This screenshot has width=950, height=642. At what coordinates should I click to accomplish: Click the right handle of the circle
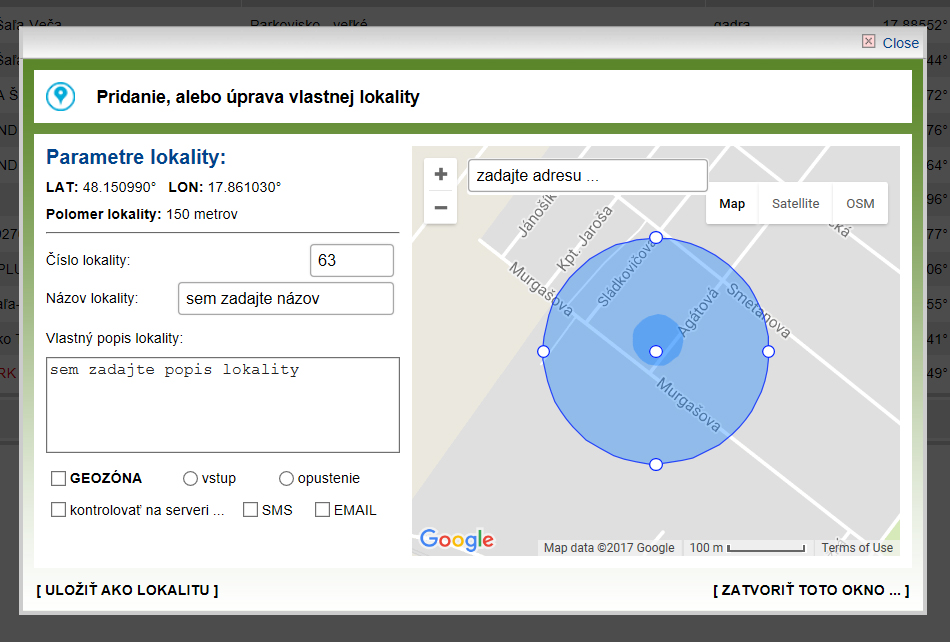tap(768, 351)
